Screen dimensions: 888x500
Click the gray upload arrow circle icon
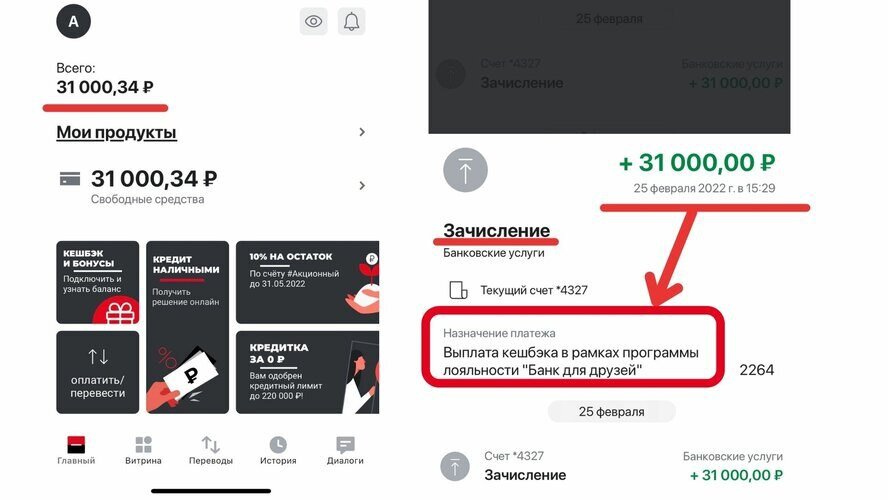coord(466,170)
